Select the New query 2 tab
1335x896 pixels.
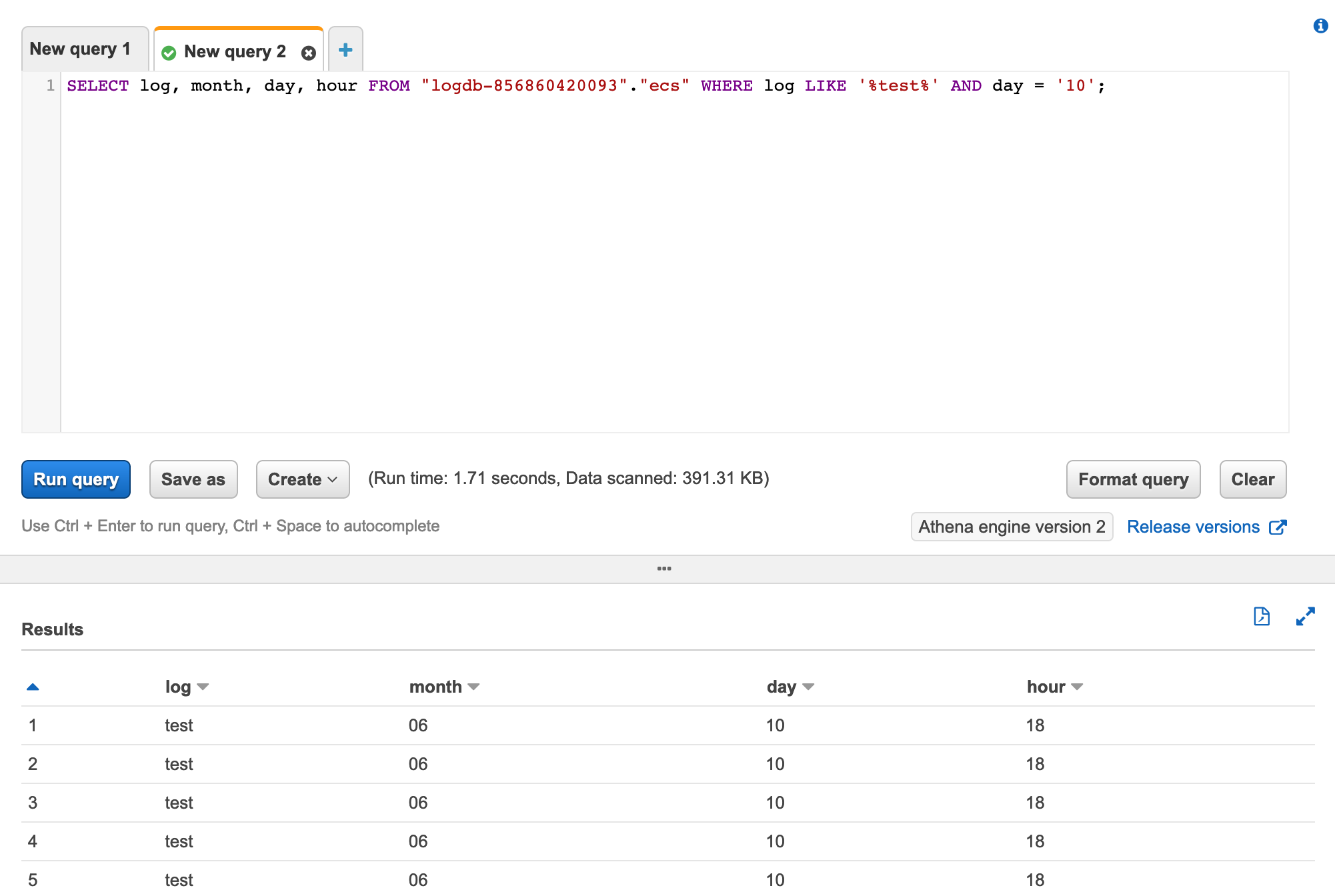click(235, 52)
